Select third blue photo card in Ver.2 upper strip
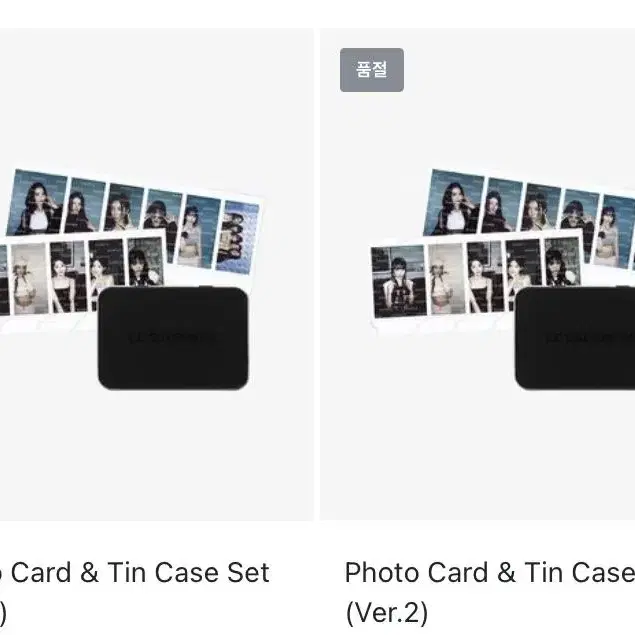635x635 pixels. [x=541, y=207]
